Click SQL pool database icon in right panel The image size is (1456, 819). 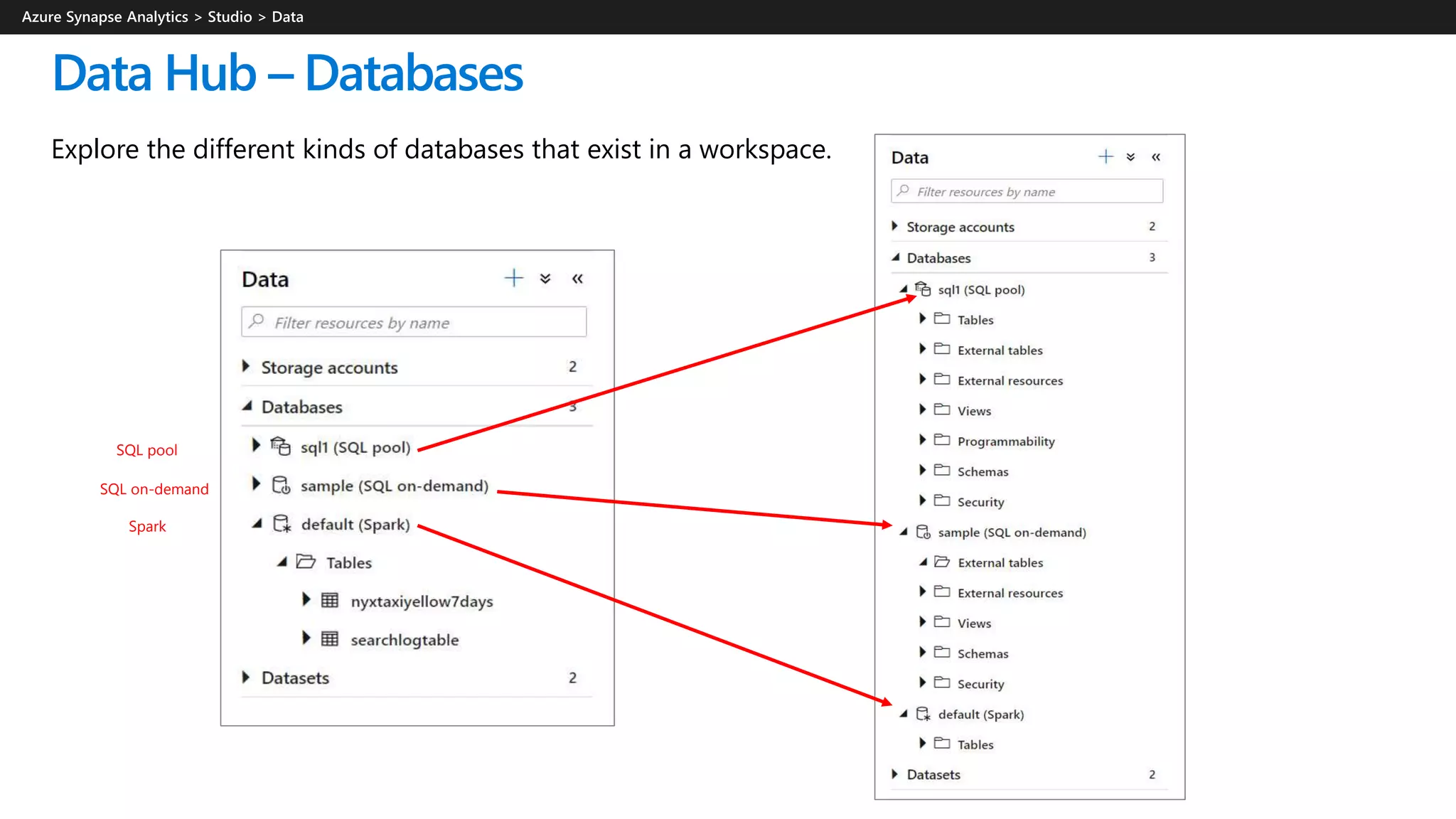point(923,288)
